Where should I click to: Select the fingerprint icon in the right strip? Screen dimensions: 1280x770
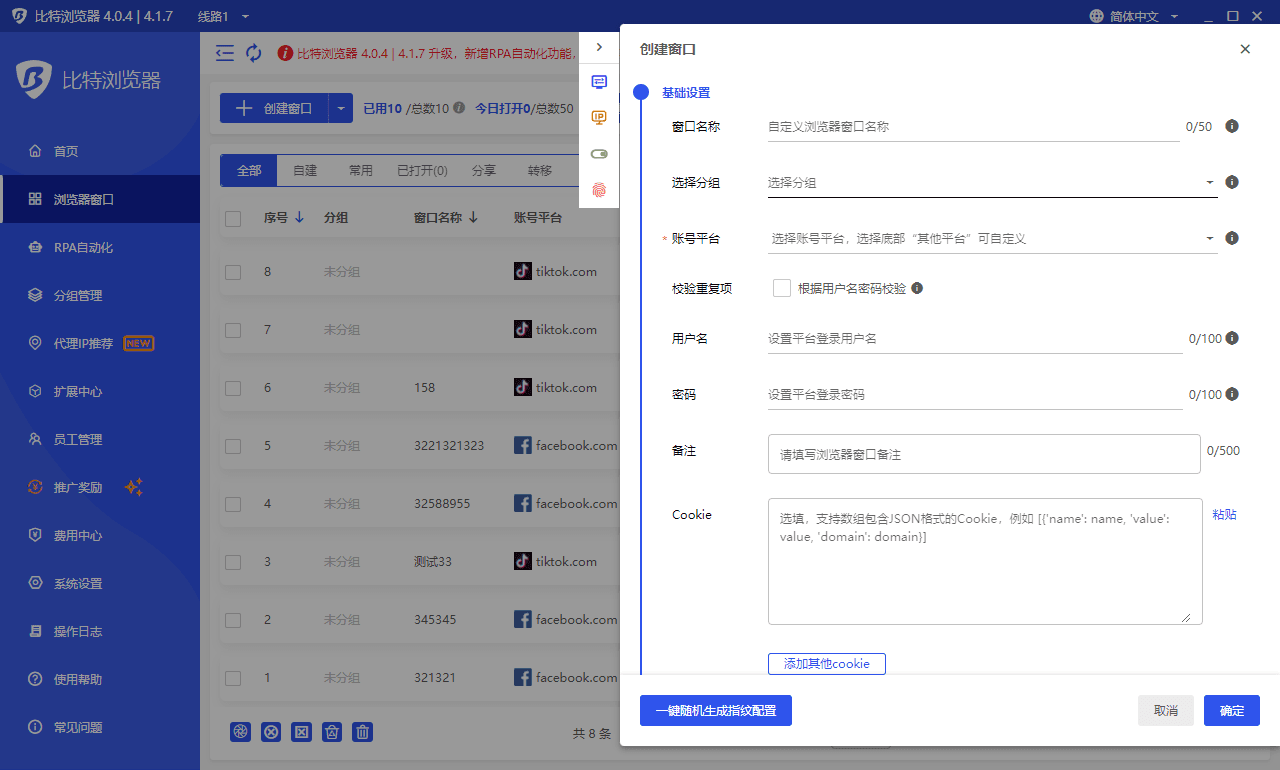click(x=599, y=189)
